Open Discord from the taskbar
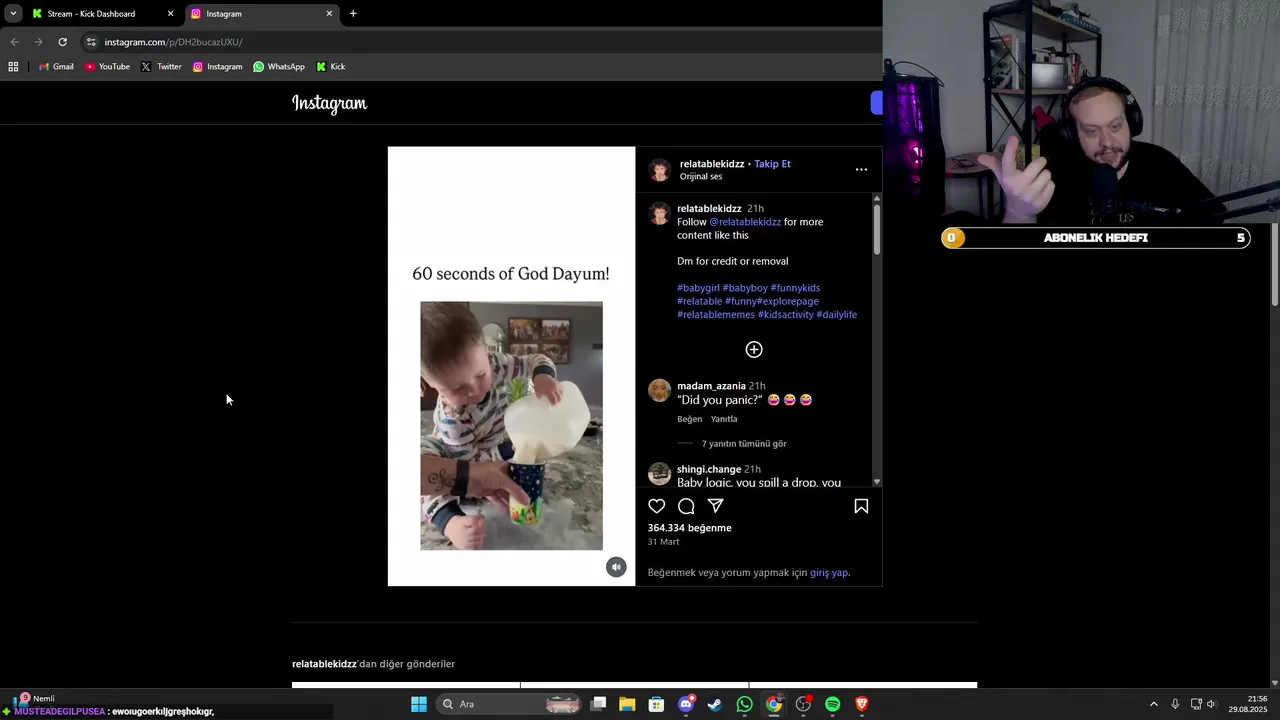1280x720 pixels. pyautogui.click(x=686, y=704)
